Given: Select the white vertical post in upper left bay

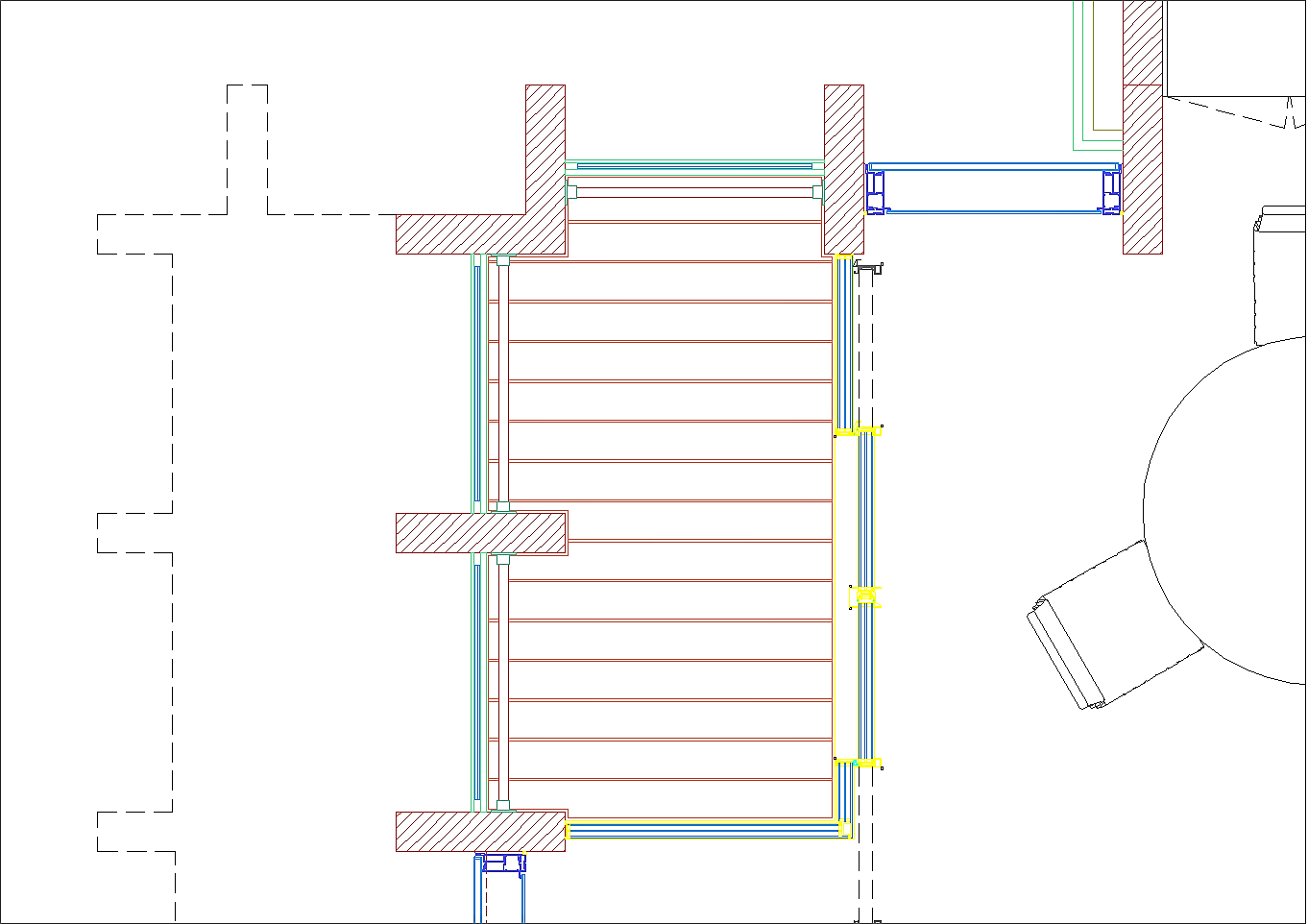Looking at the screenshot, I should pyautogui.click(x=503, y=384).
